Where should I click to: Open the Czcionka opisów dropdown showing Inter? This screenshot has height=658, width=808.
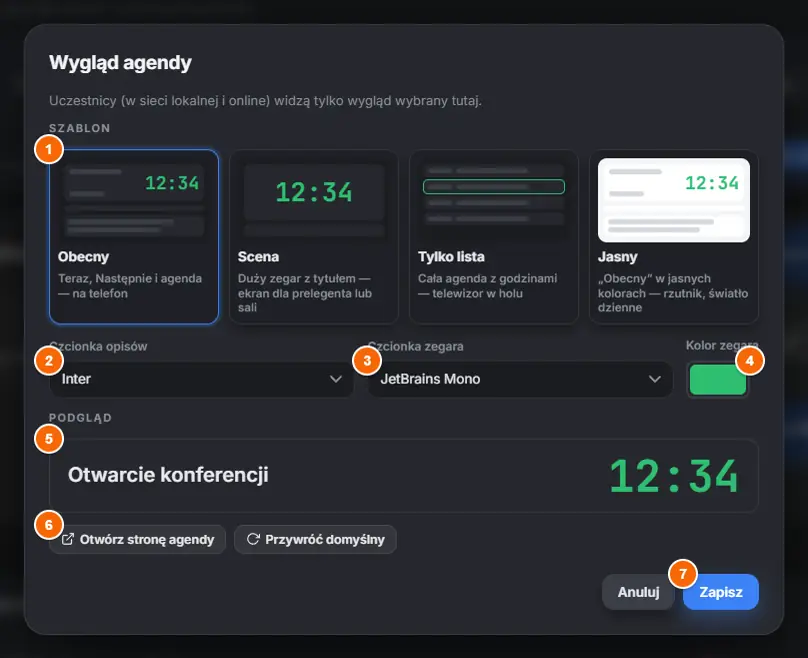pyautogui.click(x=201, y=379)
